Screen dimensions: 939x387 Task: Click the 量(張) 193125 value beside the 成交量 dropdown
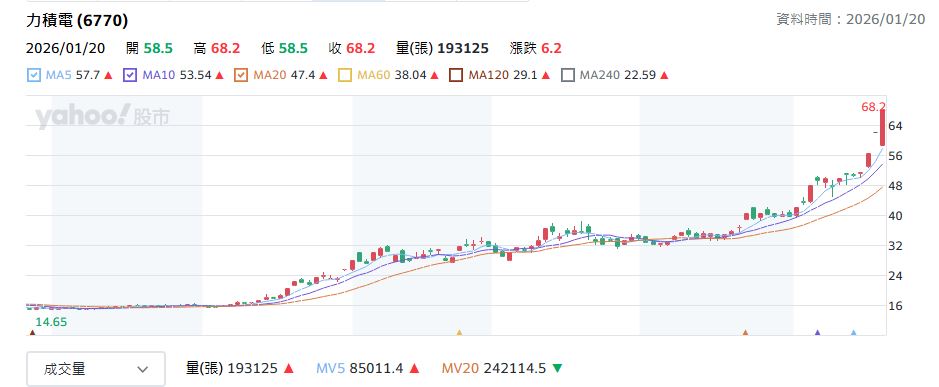pyautogui.click(x=232, y=368)
